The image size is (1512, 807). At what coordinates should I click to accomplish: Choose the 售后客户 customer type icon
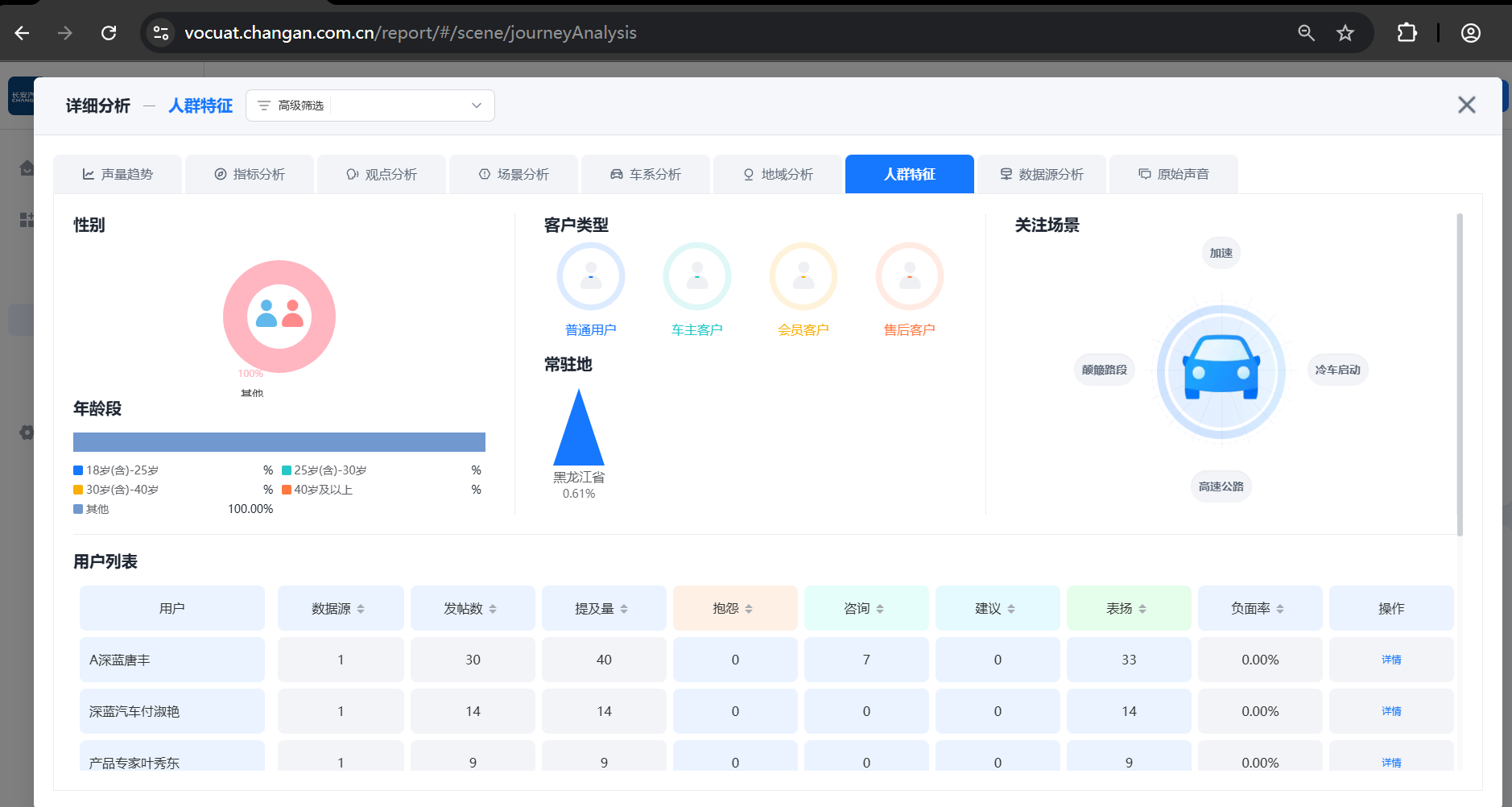(909, 277)
